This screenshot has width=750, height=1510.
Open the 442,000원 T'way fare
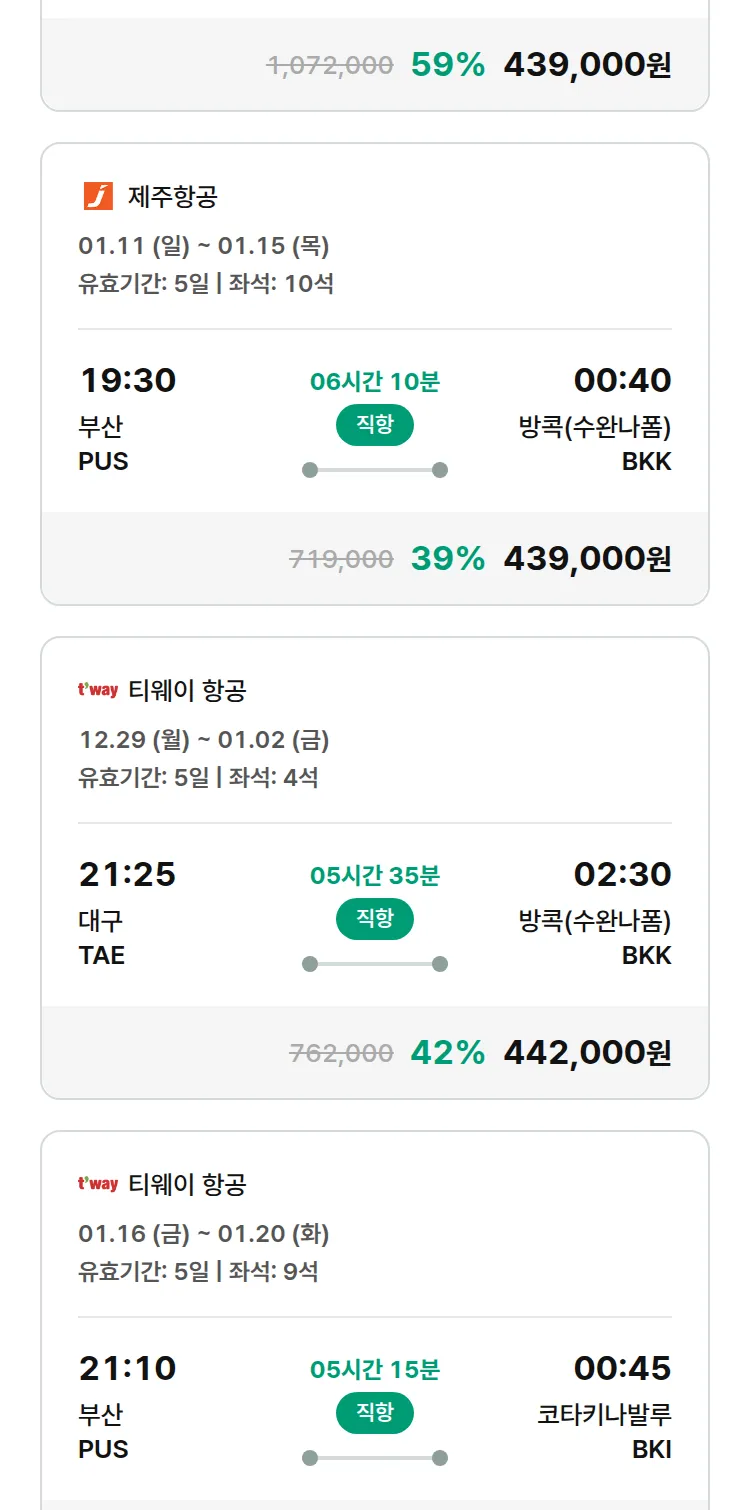point(587,1052)
